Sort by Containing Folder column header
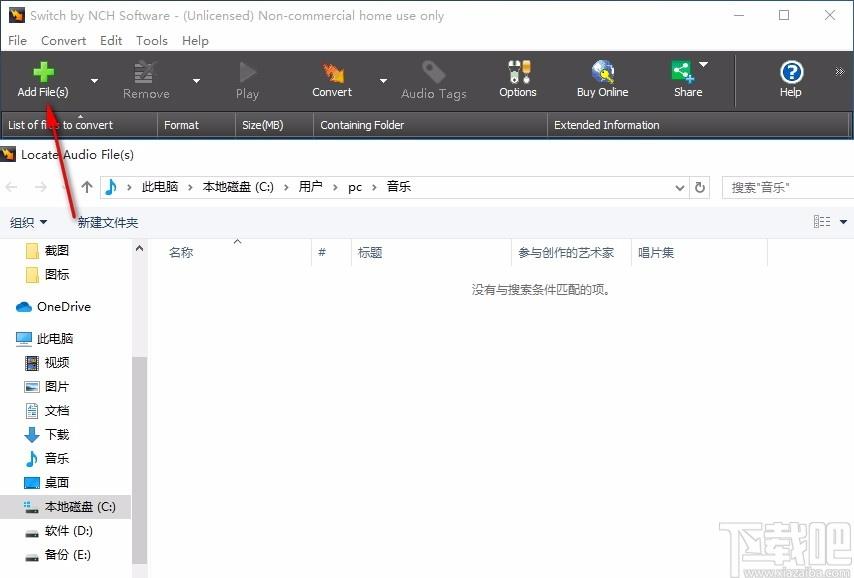This screenshot has height=578, width=854. [430, 125]
